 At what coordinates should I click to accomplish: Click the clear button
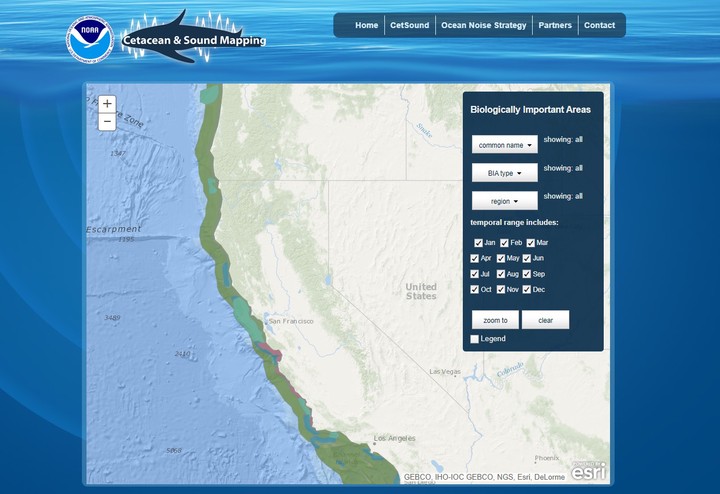coord(546,320)
